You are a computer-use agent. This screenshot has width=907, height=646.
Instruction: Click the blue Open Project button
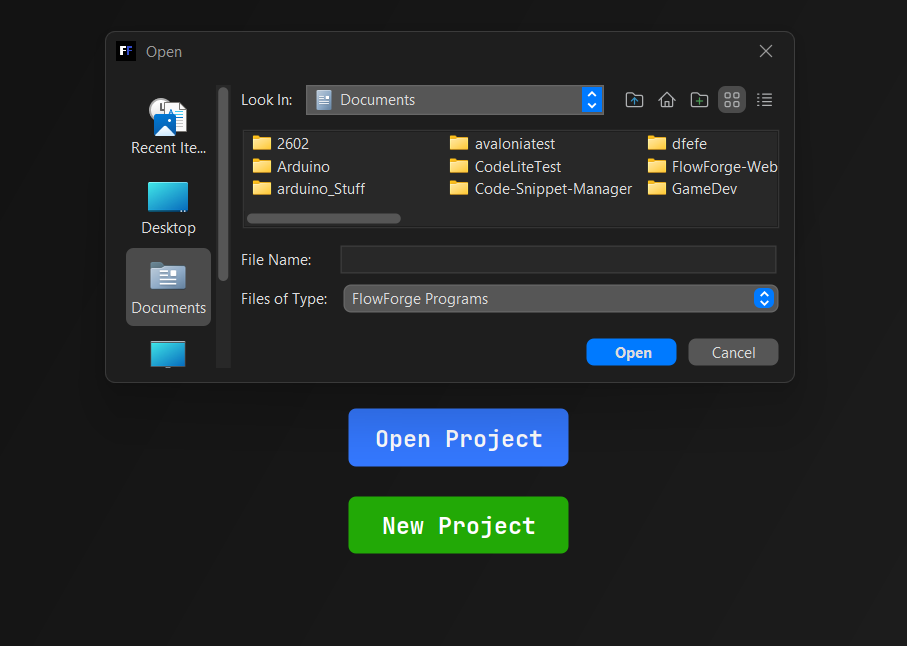[x=458, y=438]
